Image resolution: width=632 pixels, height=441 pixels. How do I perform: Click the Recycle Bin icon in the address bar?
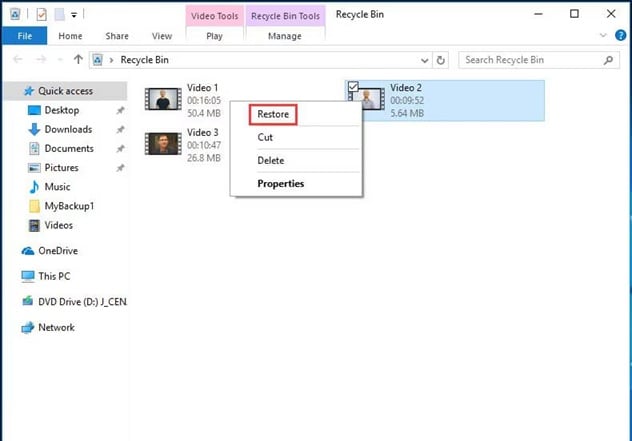pos(98,60)
